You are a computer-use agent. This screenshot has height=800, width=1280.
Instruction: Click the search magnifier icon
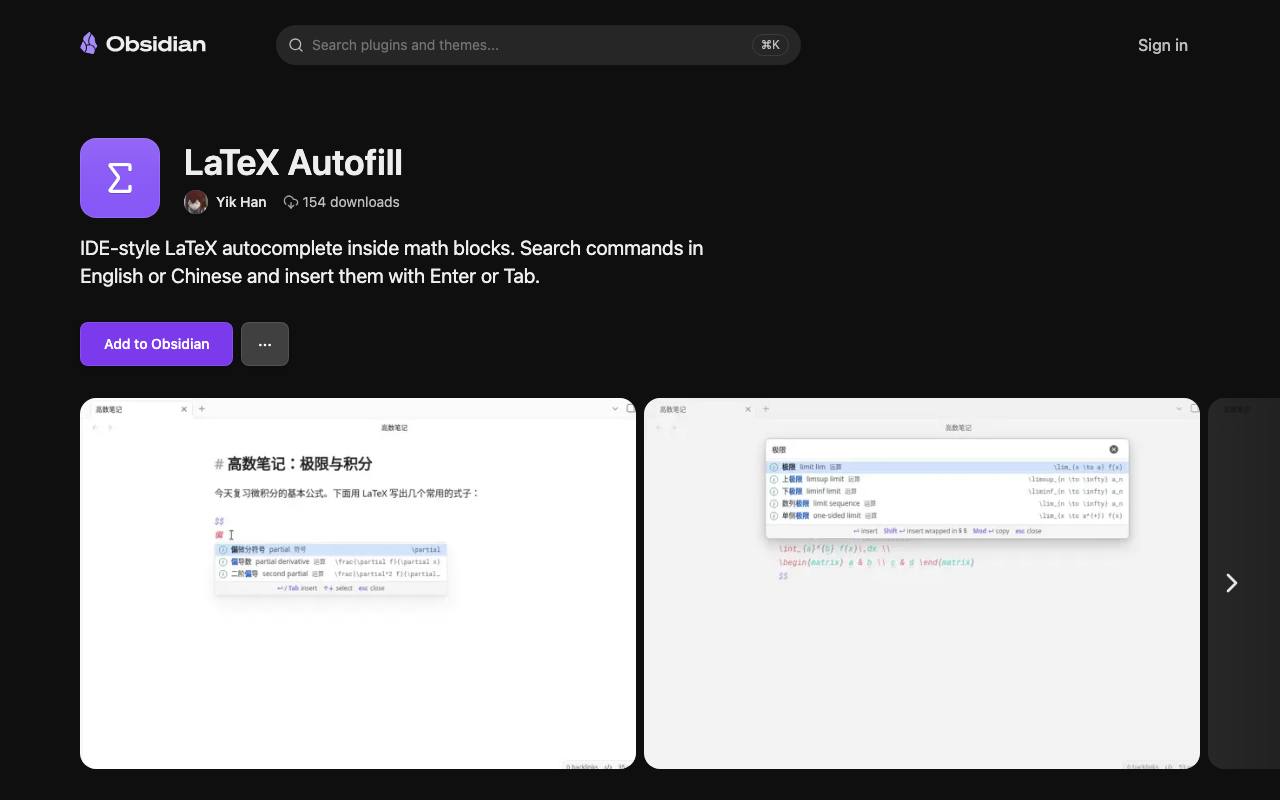pyautogui.click(x=296, y=45)
